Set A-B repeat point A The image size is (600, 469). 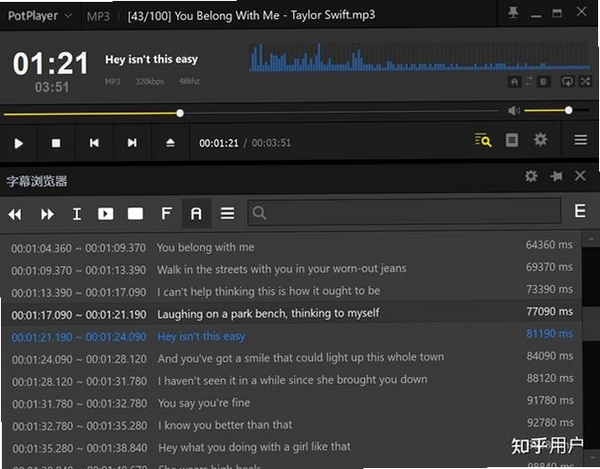[x=515, y=81]
